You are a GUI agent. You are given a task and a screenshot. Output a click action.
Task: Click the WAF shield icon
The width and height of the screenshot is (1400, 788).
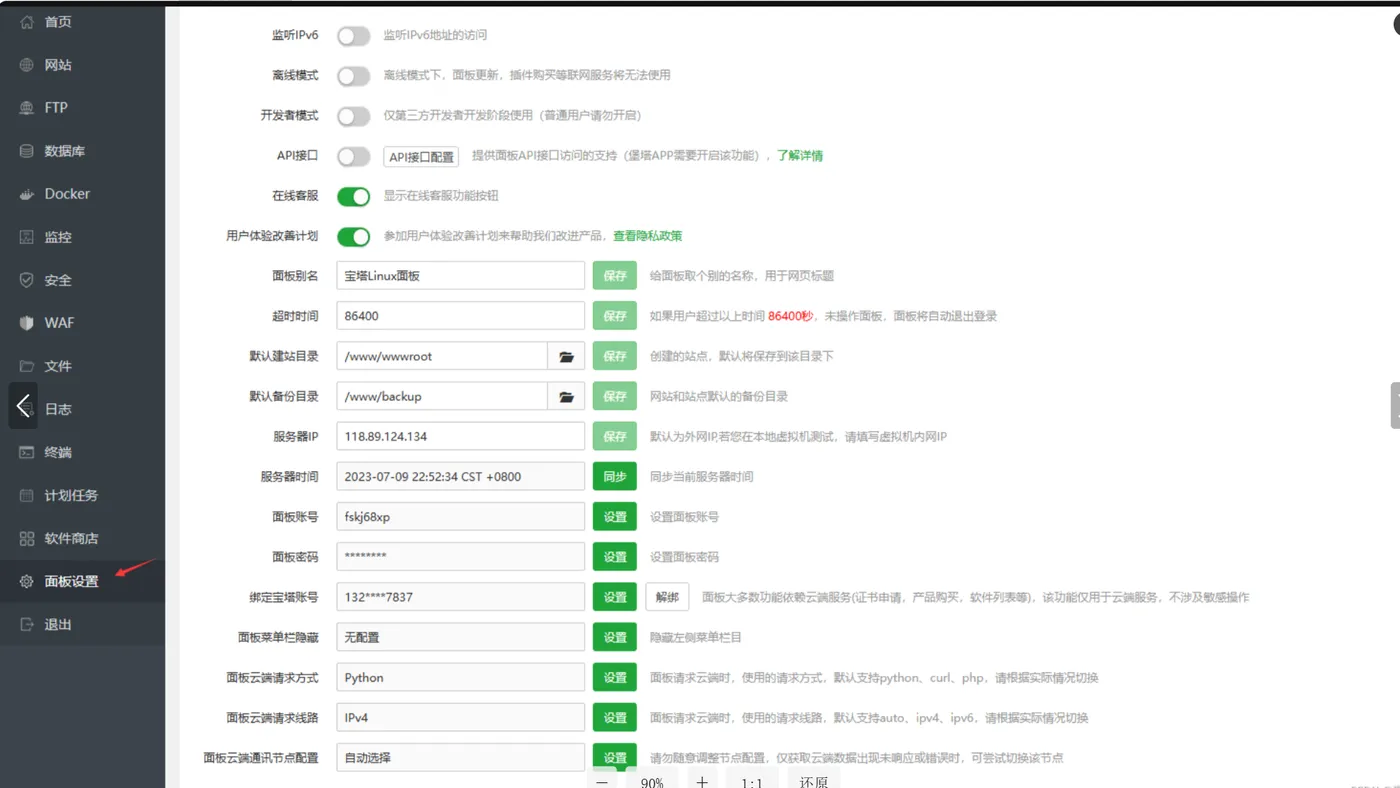click(x=27, y=323)
